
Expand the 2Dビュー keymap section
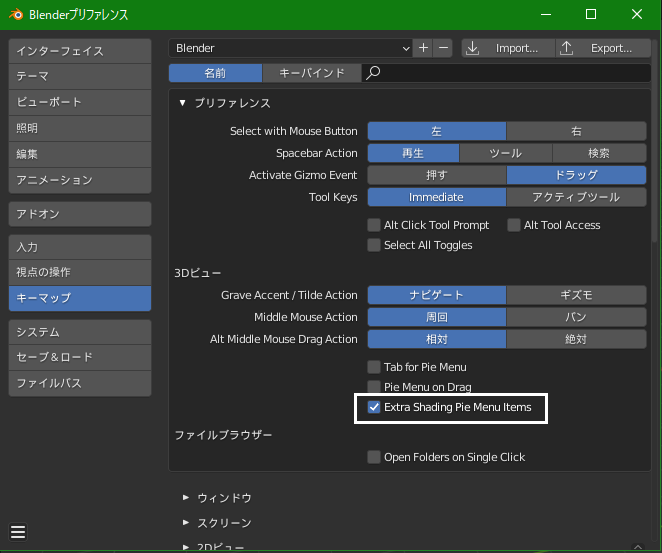pyautogui.click(x=186, y=547)
